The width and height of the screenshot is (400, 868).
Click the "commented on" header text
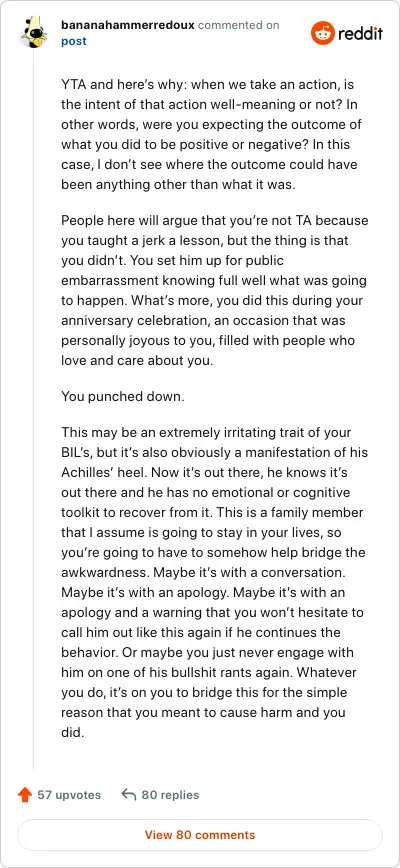click(238, 25)
